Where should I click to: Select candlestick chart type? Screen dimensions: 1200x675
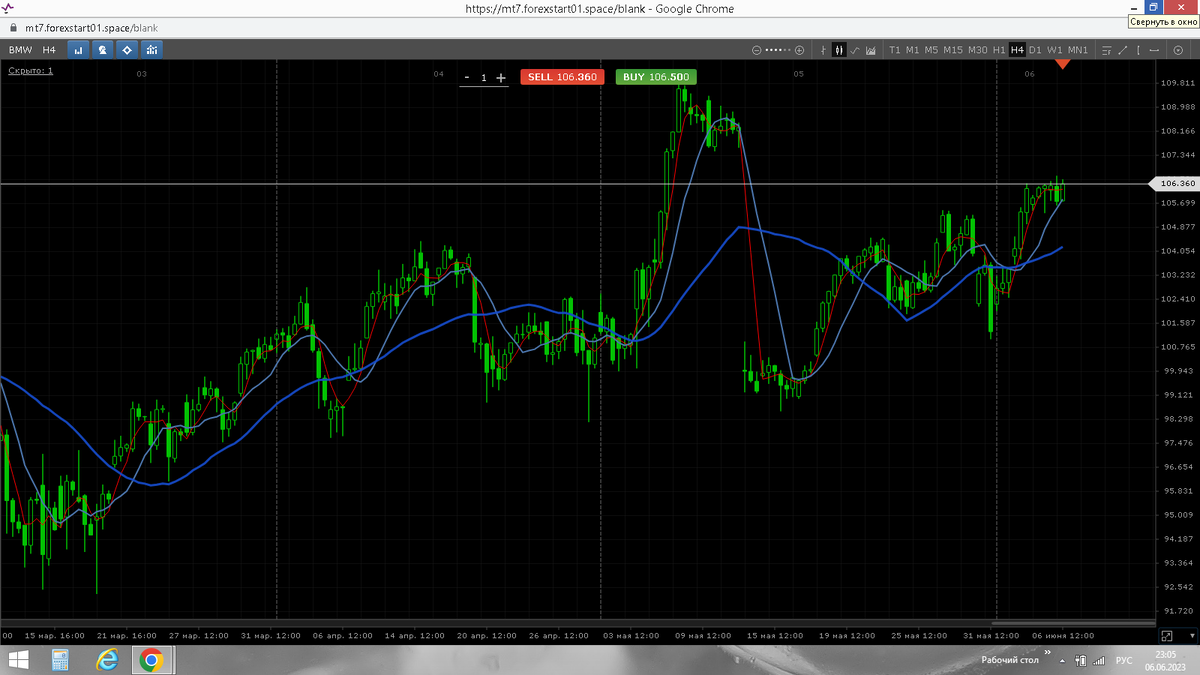click(839, 50)
